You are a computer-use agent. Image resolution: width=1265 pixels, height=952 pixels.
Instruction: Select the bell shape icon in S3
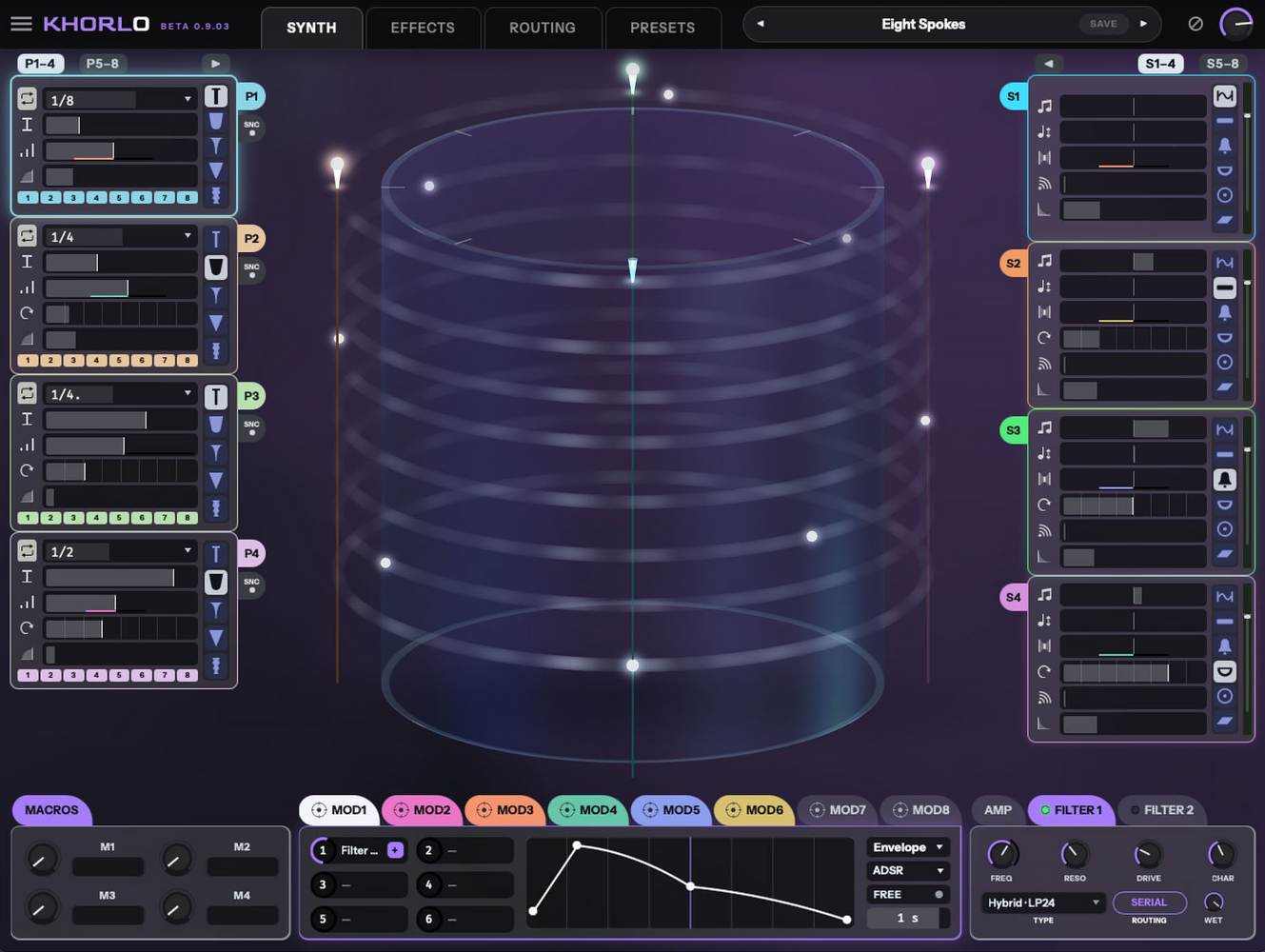click(x=1225, y=479)
